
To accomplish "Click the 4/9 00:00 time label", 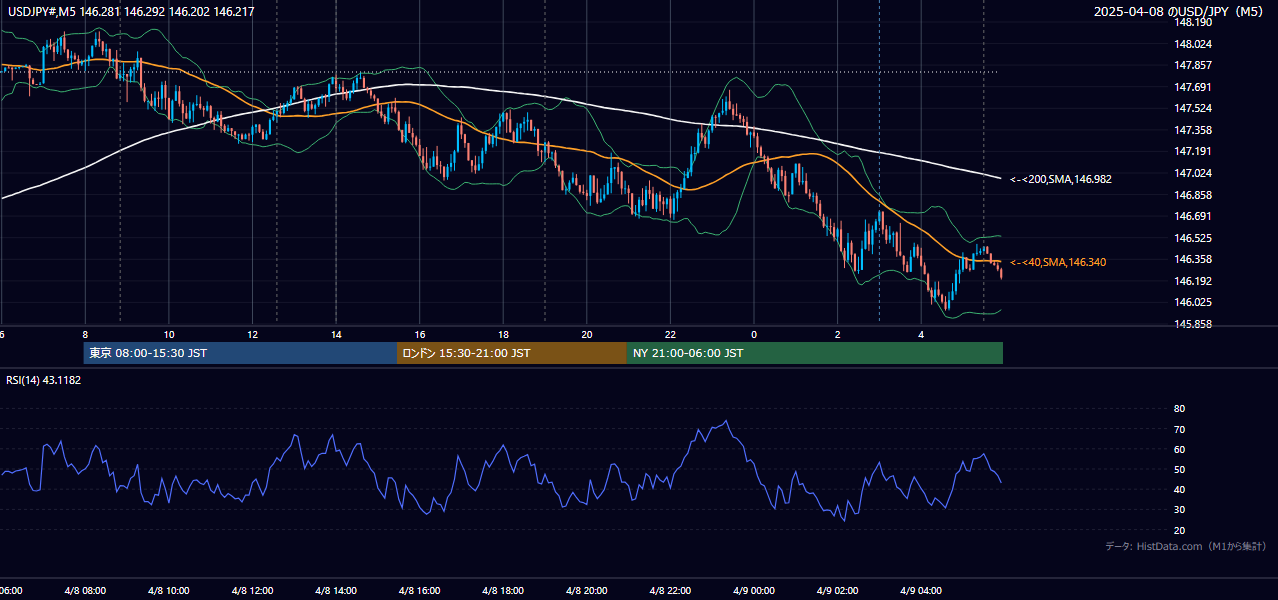I will click(x=754, y=590).
